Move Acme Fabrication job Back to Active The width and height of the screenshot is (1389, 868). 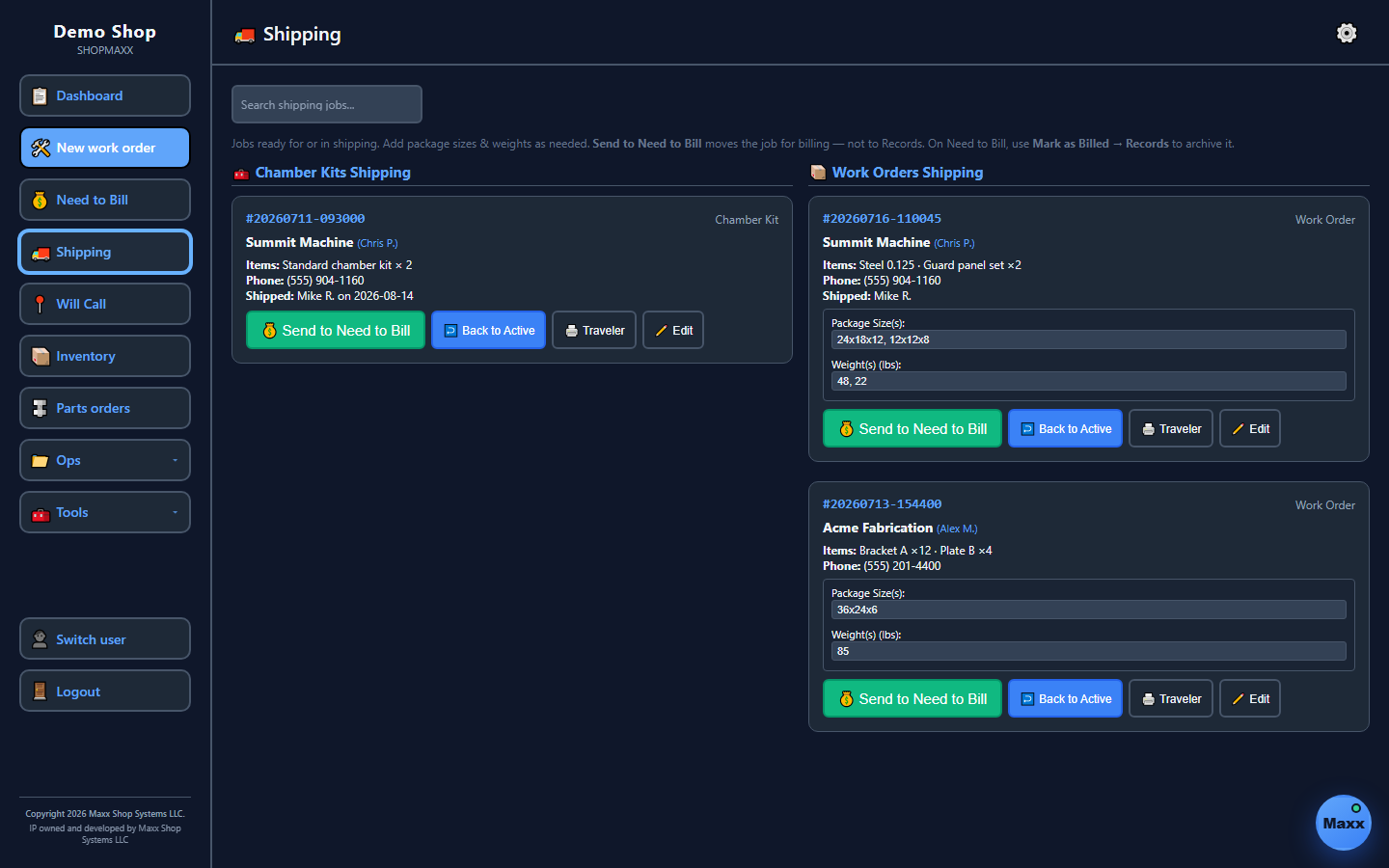[1066, 698]
